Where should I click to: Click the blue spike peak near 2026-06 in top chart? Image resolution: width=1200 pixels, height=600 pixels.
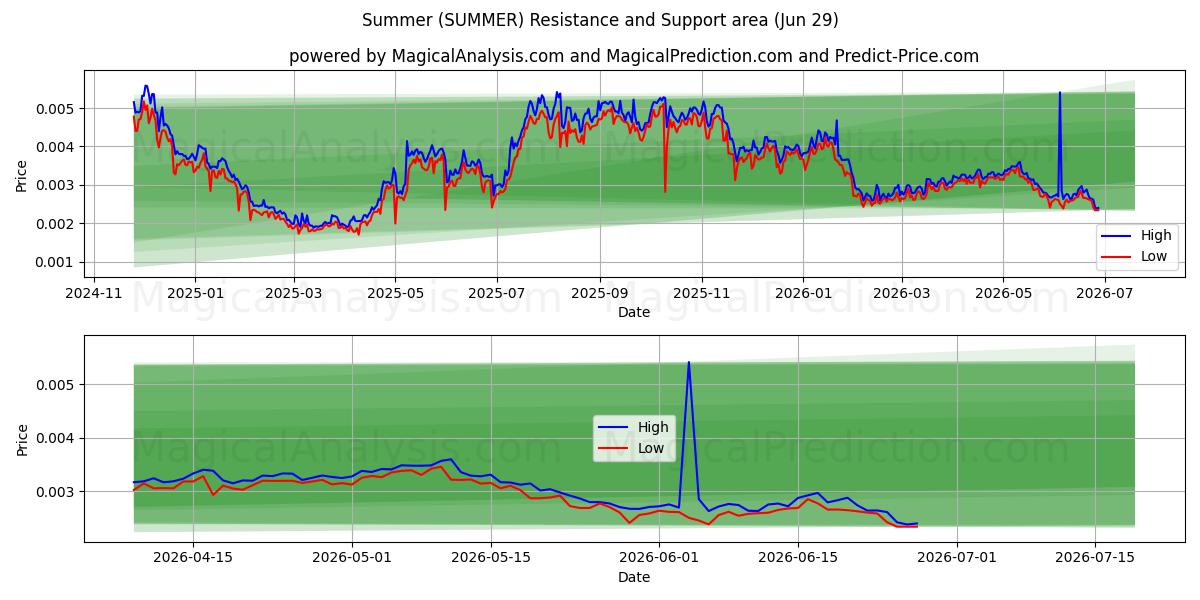pos(1060,93)
